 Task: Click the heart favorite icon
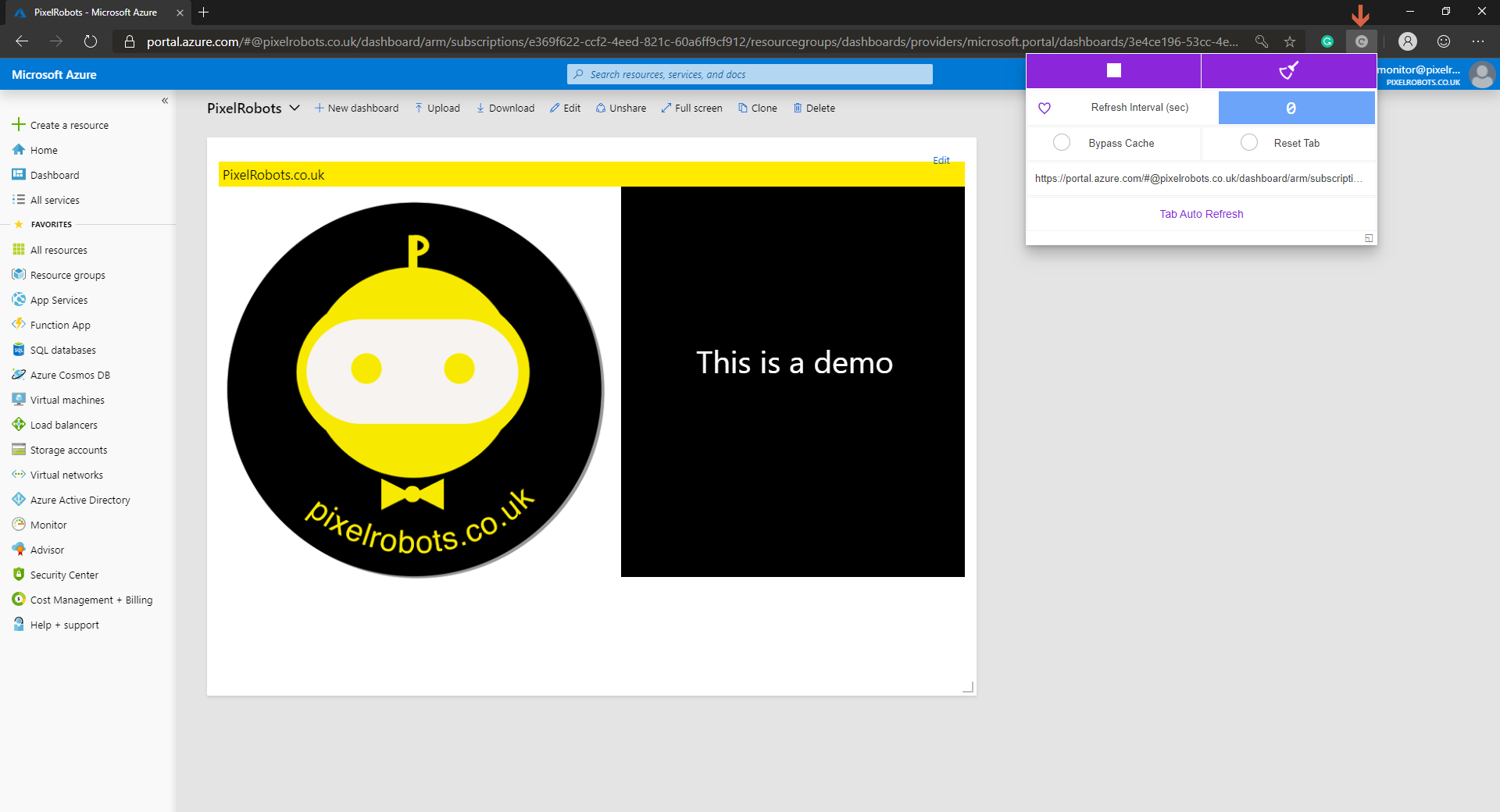point(1045,109)
